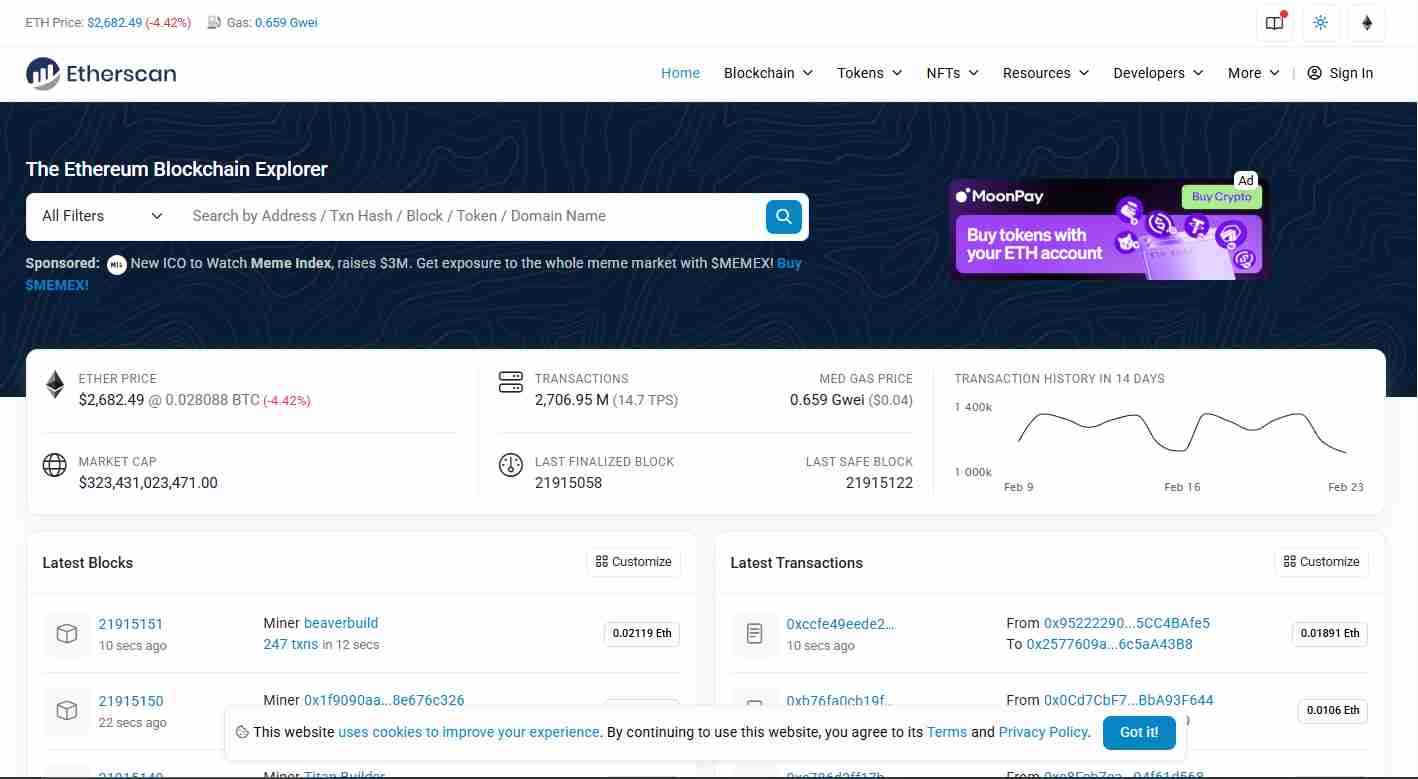Open the book icon with red notification dot
This screenshot has width=1418, height=779.
[1274, 23]
